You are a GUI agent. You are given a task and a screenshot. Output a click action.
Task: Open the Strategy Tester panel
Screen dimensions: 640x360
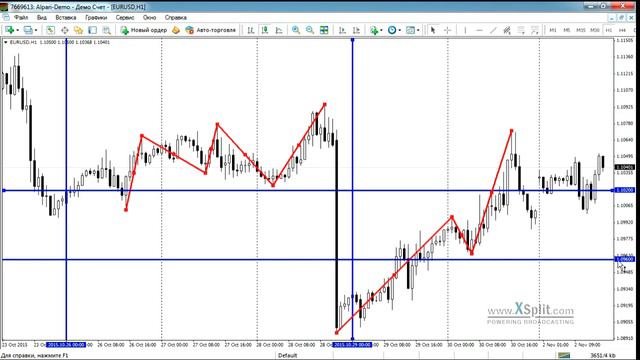point(107,30)
